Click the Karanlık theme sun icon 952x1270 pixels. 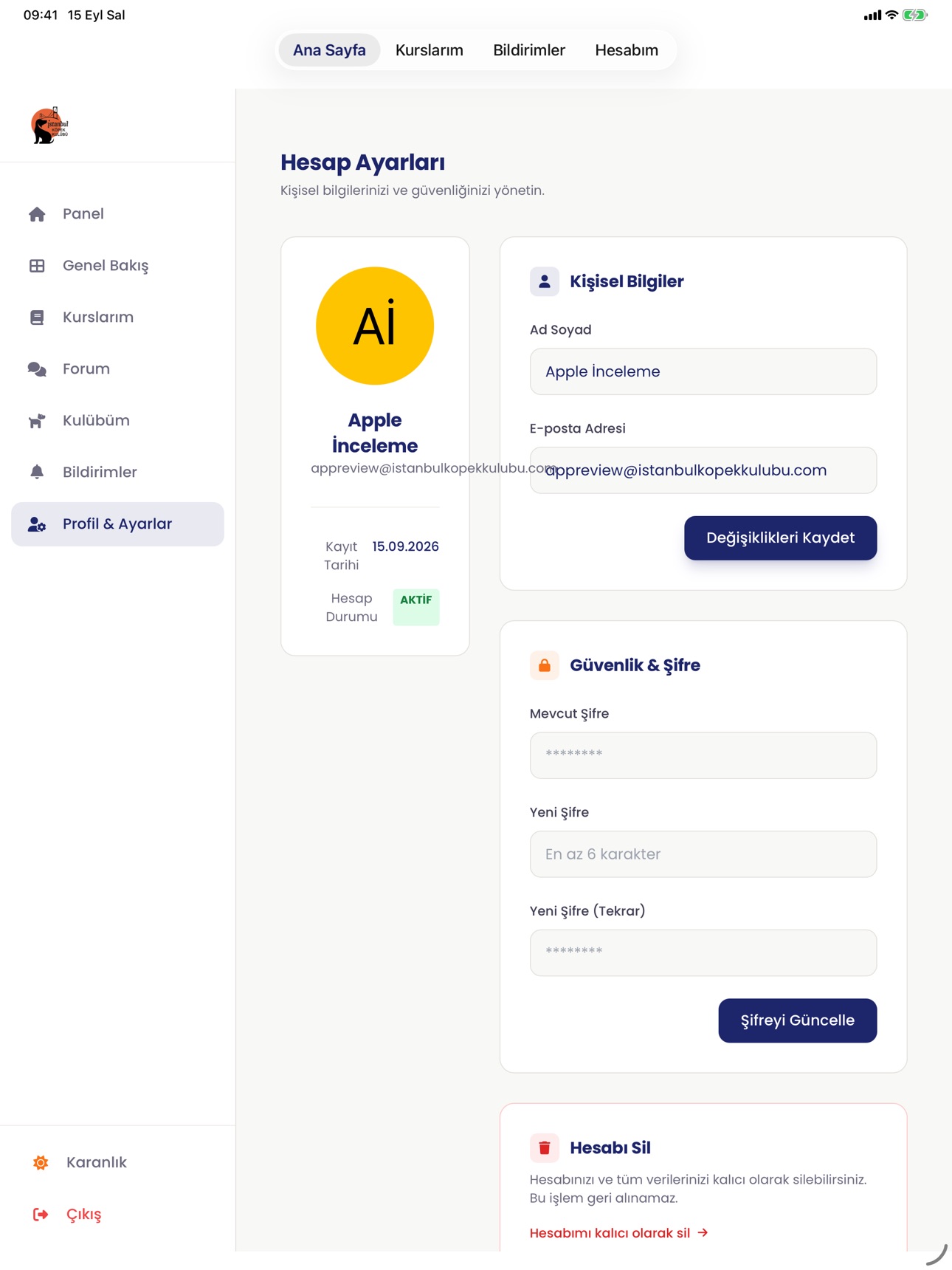pyautogui.click(x=41, y=1163)
